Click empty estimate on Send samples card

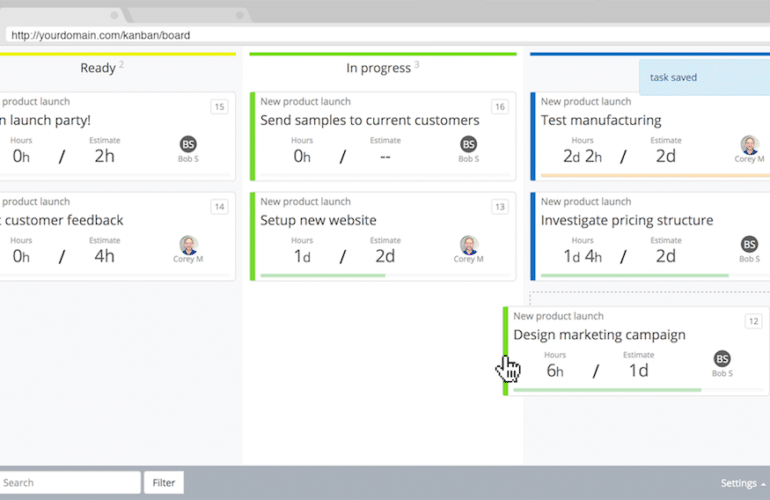(385, 157)
